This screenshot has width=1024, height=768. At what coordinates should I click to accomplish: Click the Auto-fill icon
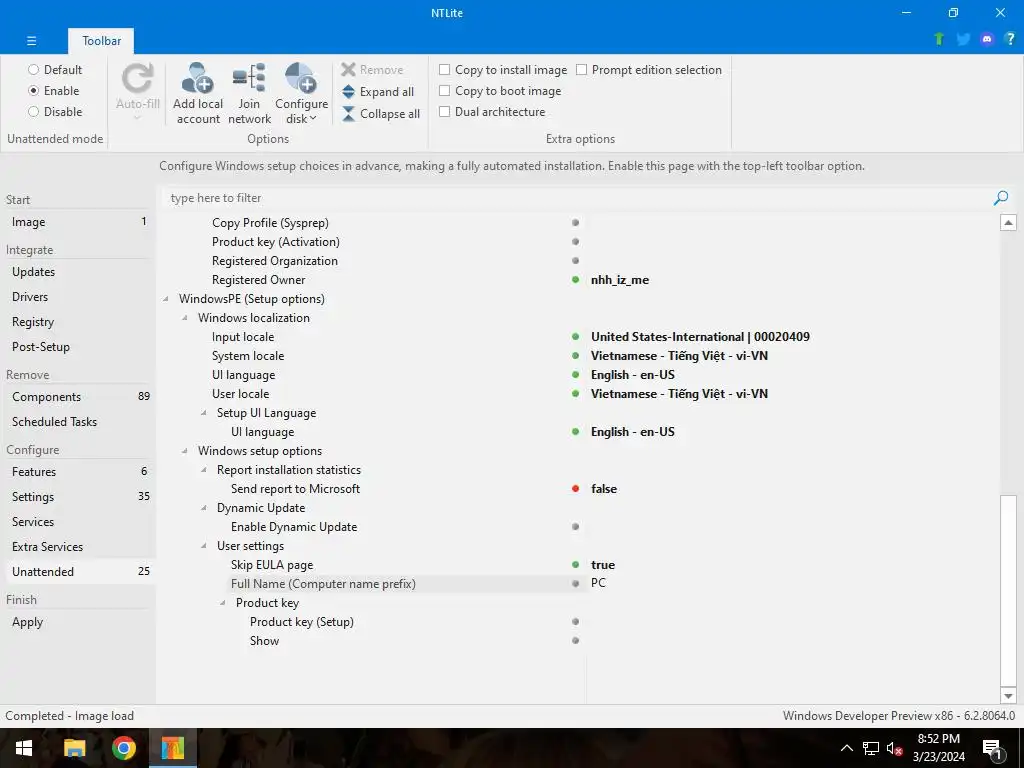[x=138, y=80]
